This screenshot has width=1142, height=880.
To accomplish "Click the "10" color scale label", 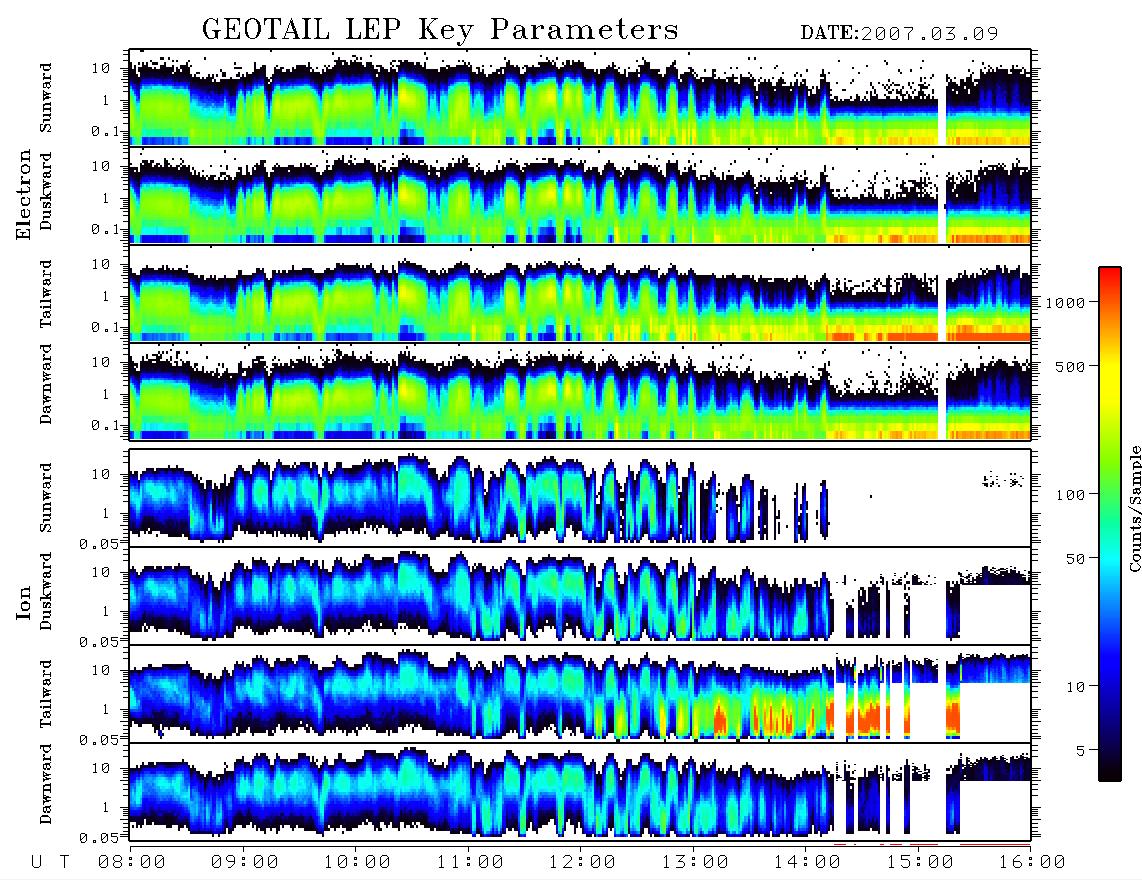I will click(x=1076, y=687).
